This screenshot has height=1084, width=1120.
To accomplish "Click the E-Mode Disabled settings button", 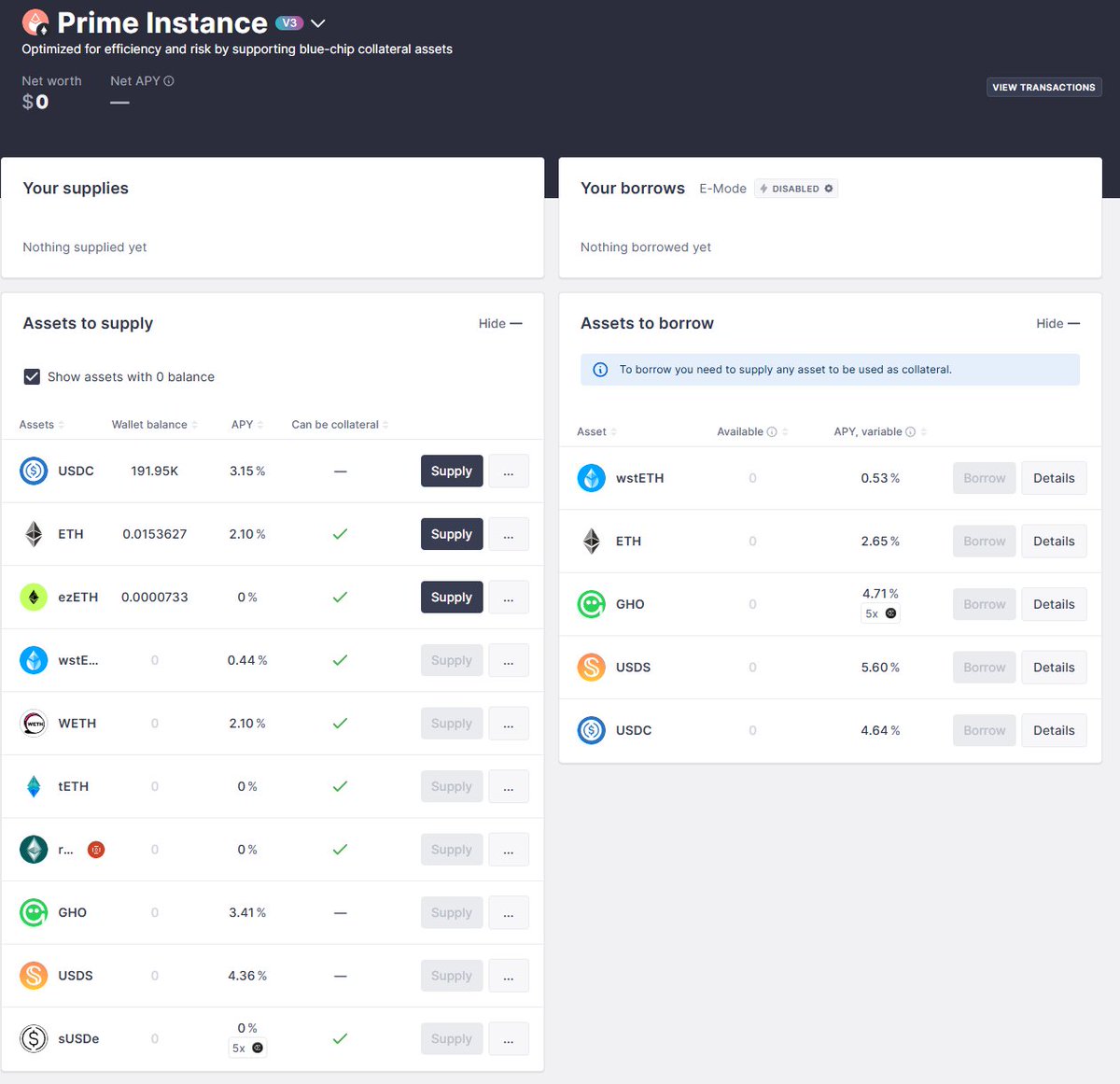I will click(796, 189).
